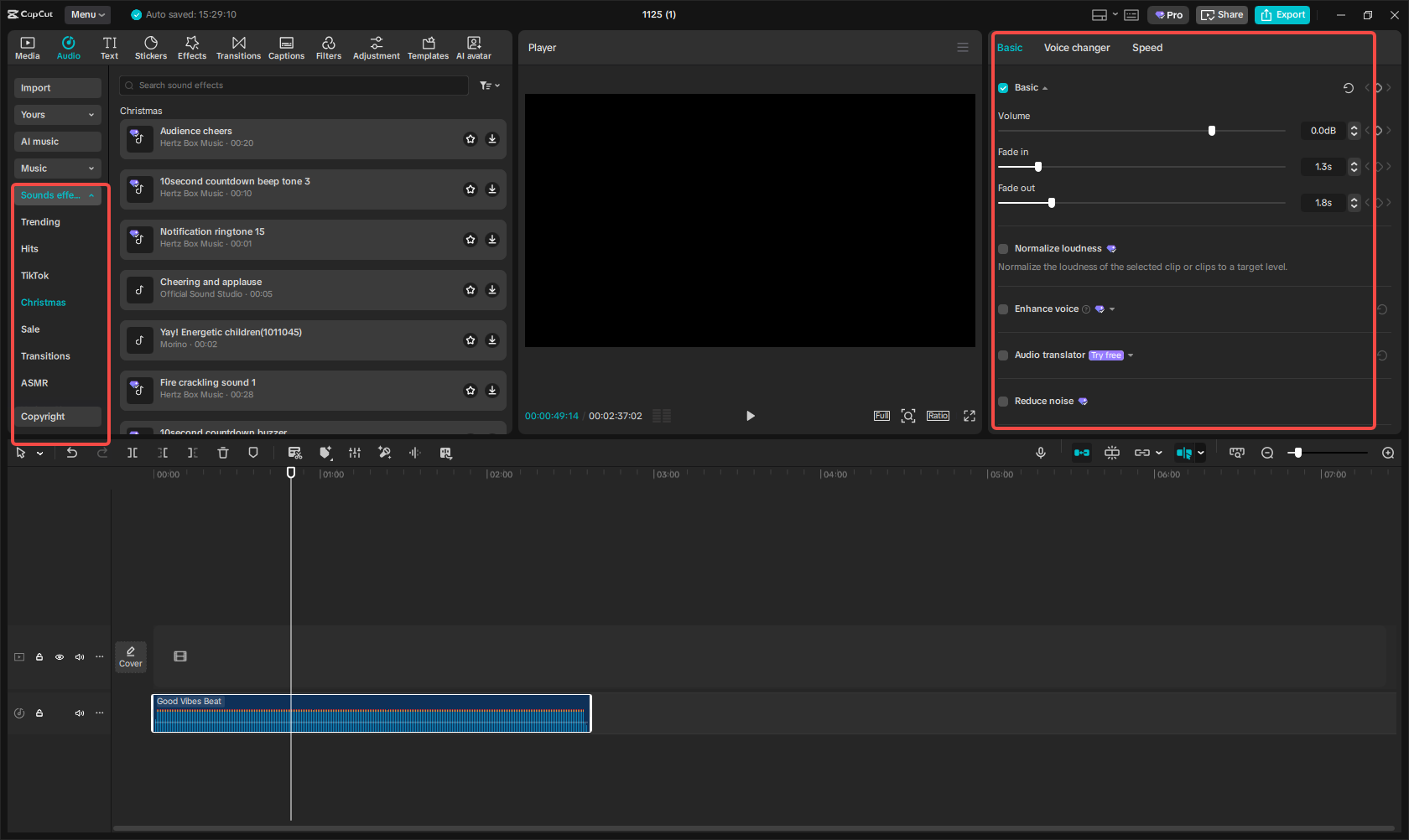Open the AI avatar panel
The width and height of the screenshot is (1409, 840).
(x=473, y=47)
